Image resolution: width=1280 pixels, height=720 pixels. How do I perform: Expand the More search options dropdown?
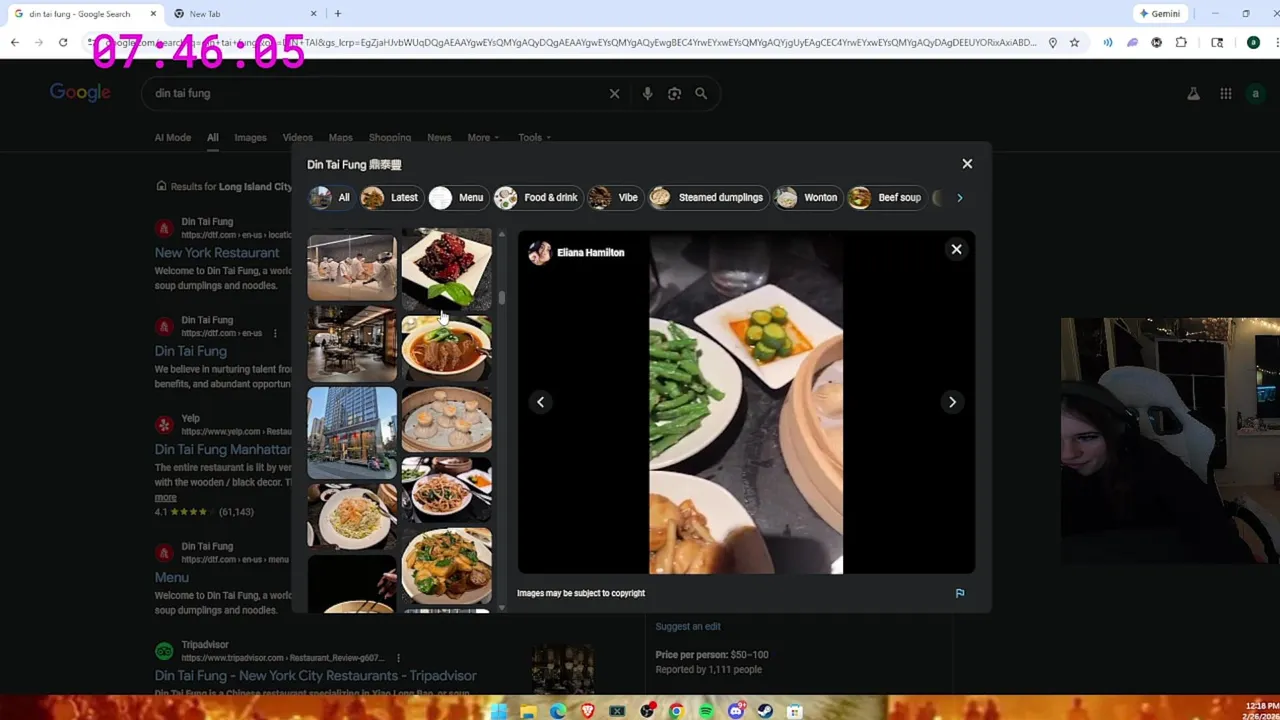pos(482,138)
